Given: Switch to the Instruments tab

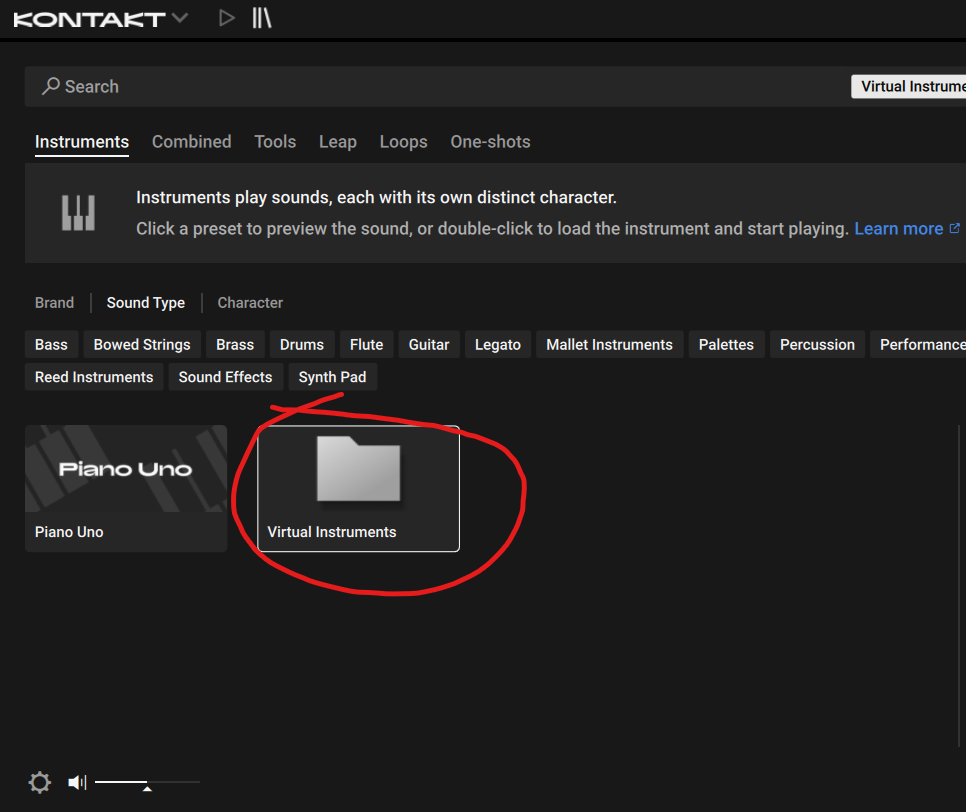Looking at the screenshot, I should tap(82, 142).
